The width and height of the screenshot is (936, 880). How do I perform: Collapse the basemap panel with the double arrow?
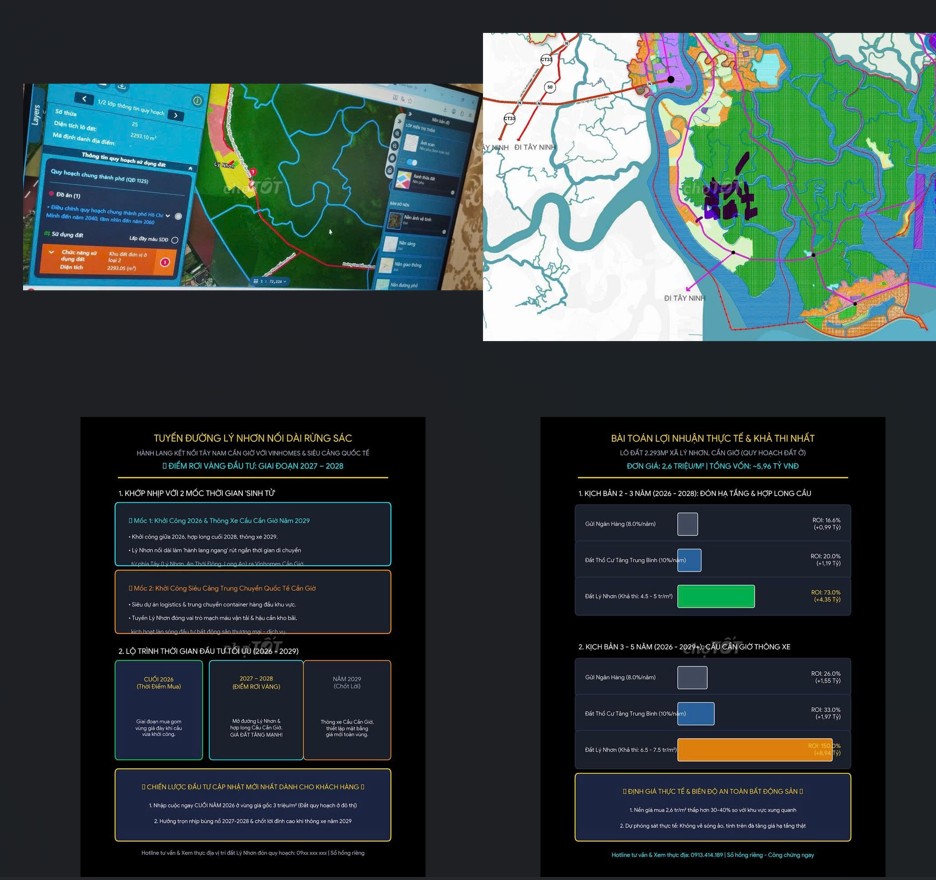(410, 114)
